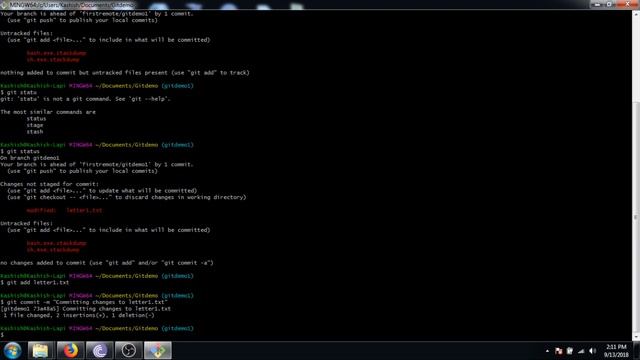Click '[gitdemo1 73e48a5] Committing changes' output line
Screen dimensions: 640x360
[86, 309]
